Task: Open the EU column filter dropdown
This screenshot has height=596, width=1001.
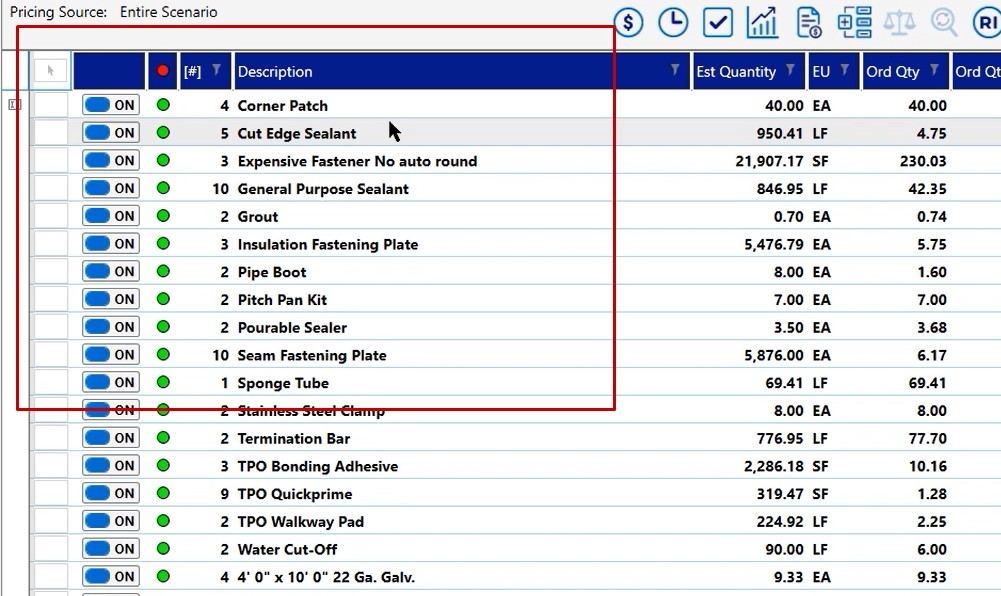Action: [x=845, y=70]
